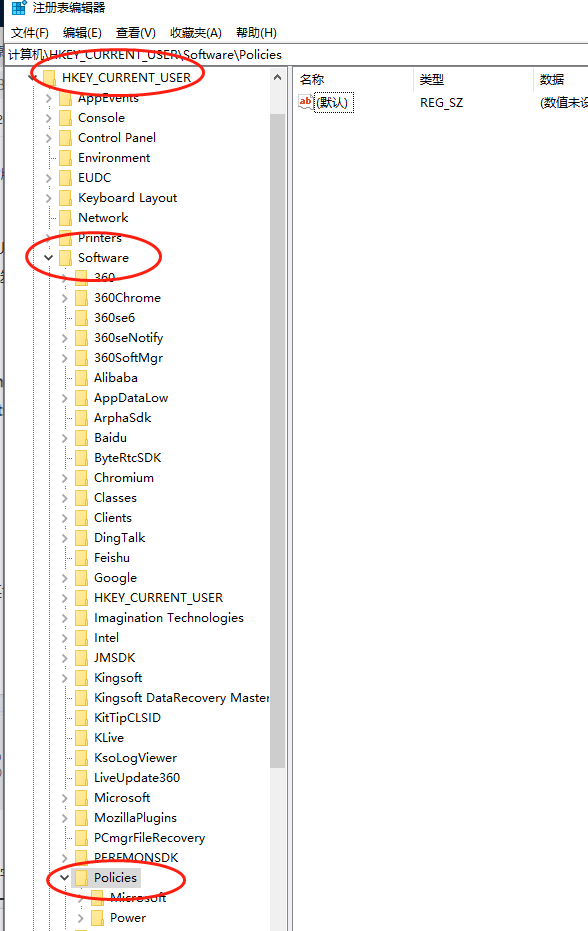Image resolution: width=588 pixels, height=931 pixels.
Task: Open the 文件(F) menu
Action: pos(30,33)
